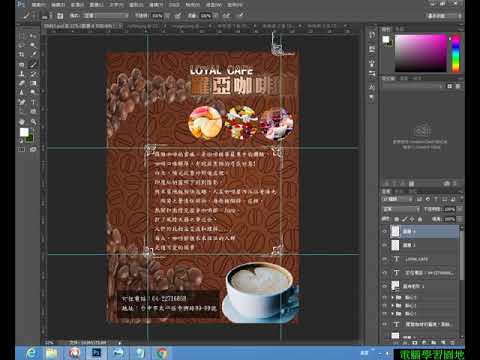480x360 pixels.
Task: Open the brush opacity slider arrow
Action: 167,16
